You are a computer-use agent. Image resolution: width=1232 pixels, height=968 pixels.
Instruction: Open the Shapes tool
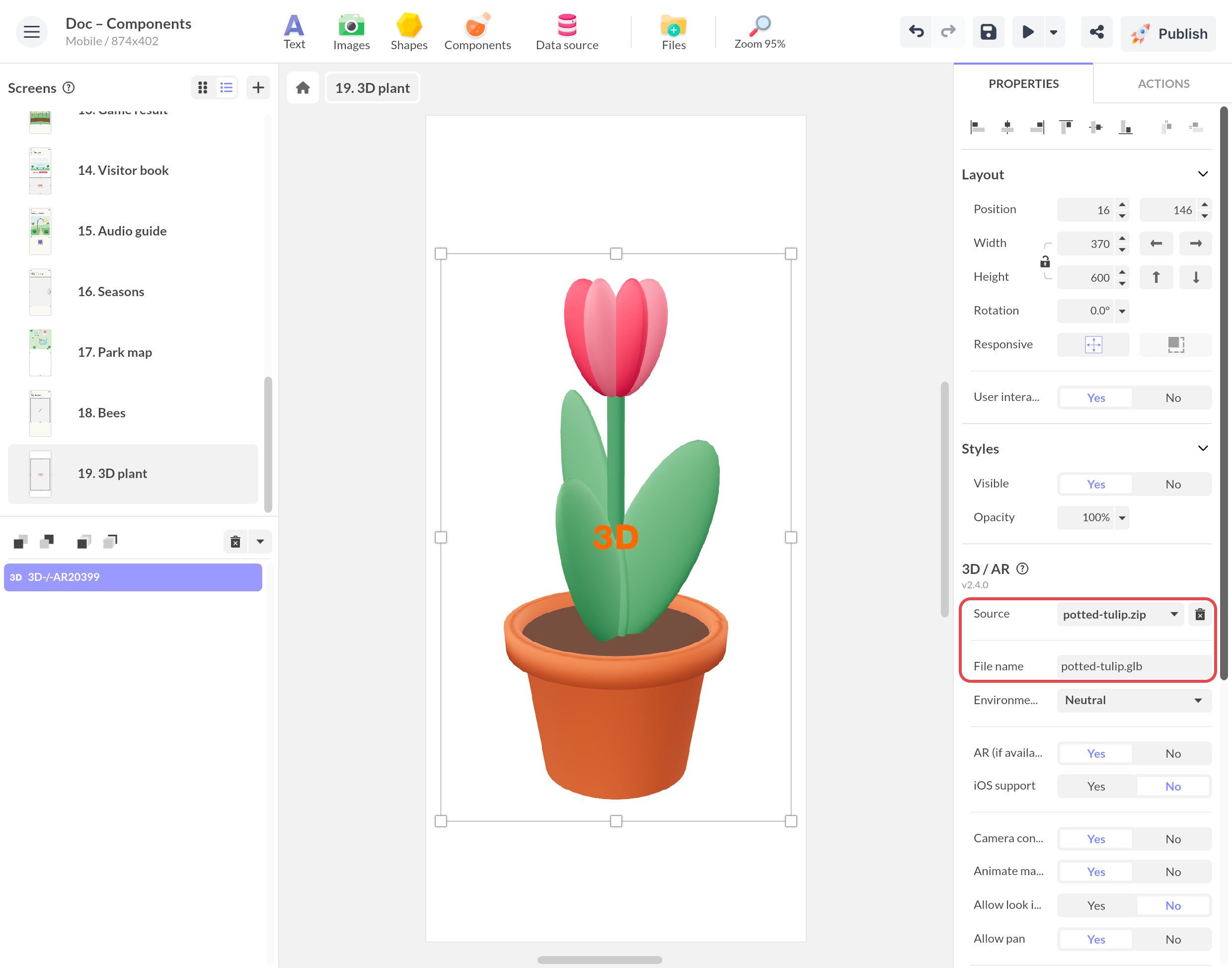[x=409, y=32]
